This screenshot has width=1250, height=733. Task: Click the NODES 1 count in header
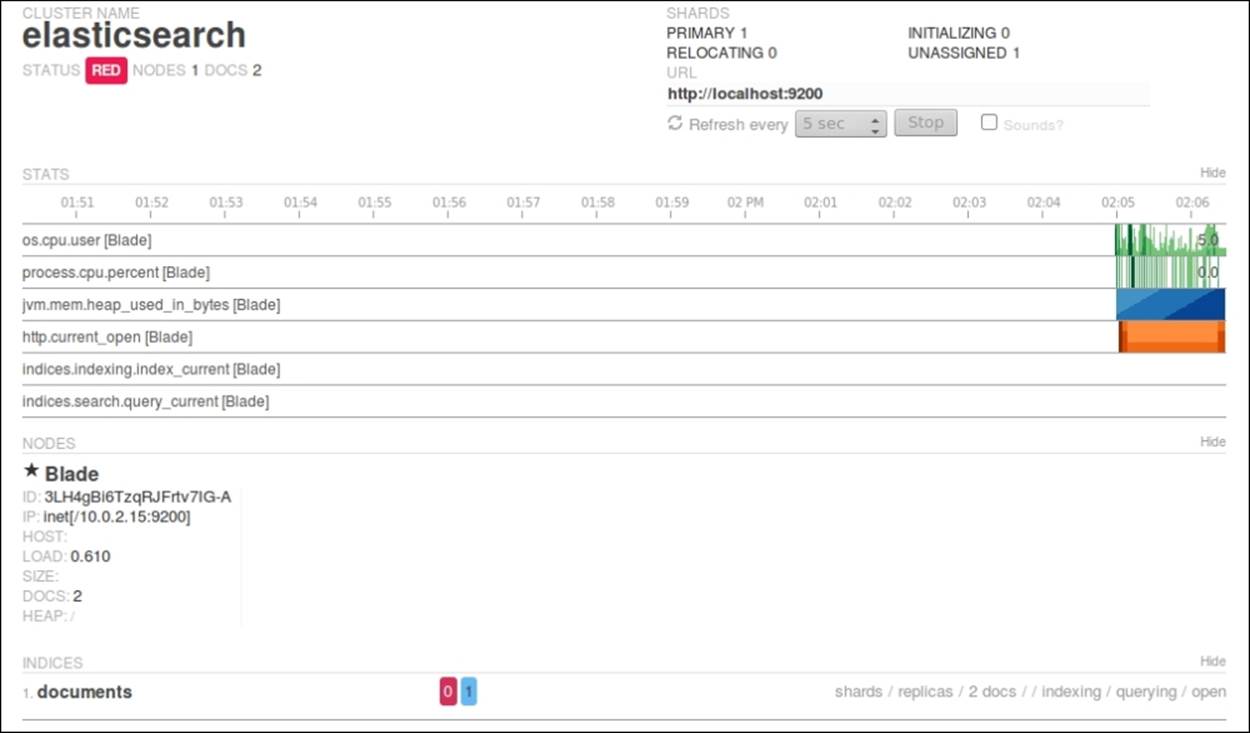(166, 71)
